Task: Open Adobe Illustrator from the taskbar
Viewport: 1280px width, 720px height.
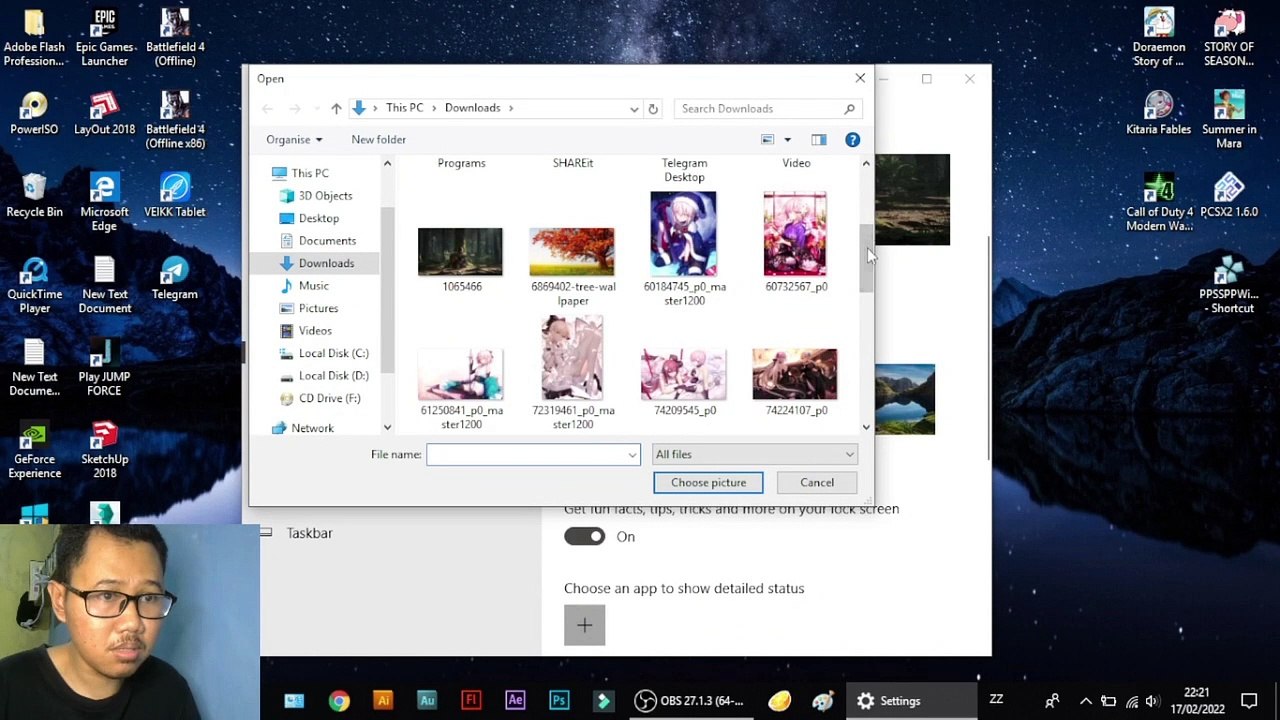Action: (x=383, y=701)
